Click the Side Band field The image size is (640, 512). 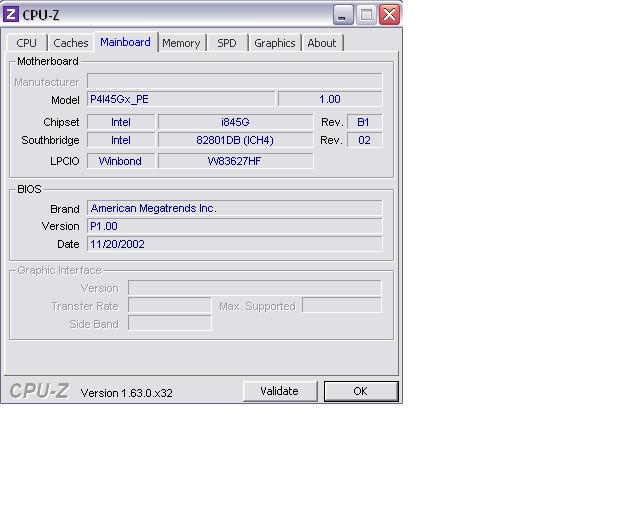click(x=170, y=323)
